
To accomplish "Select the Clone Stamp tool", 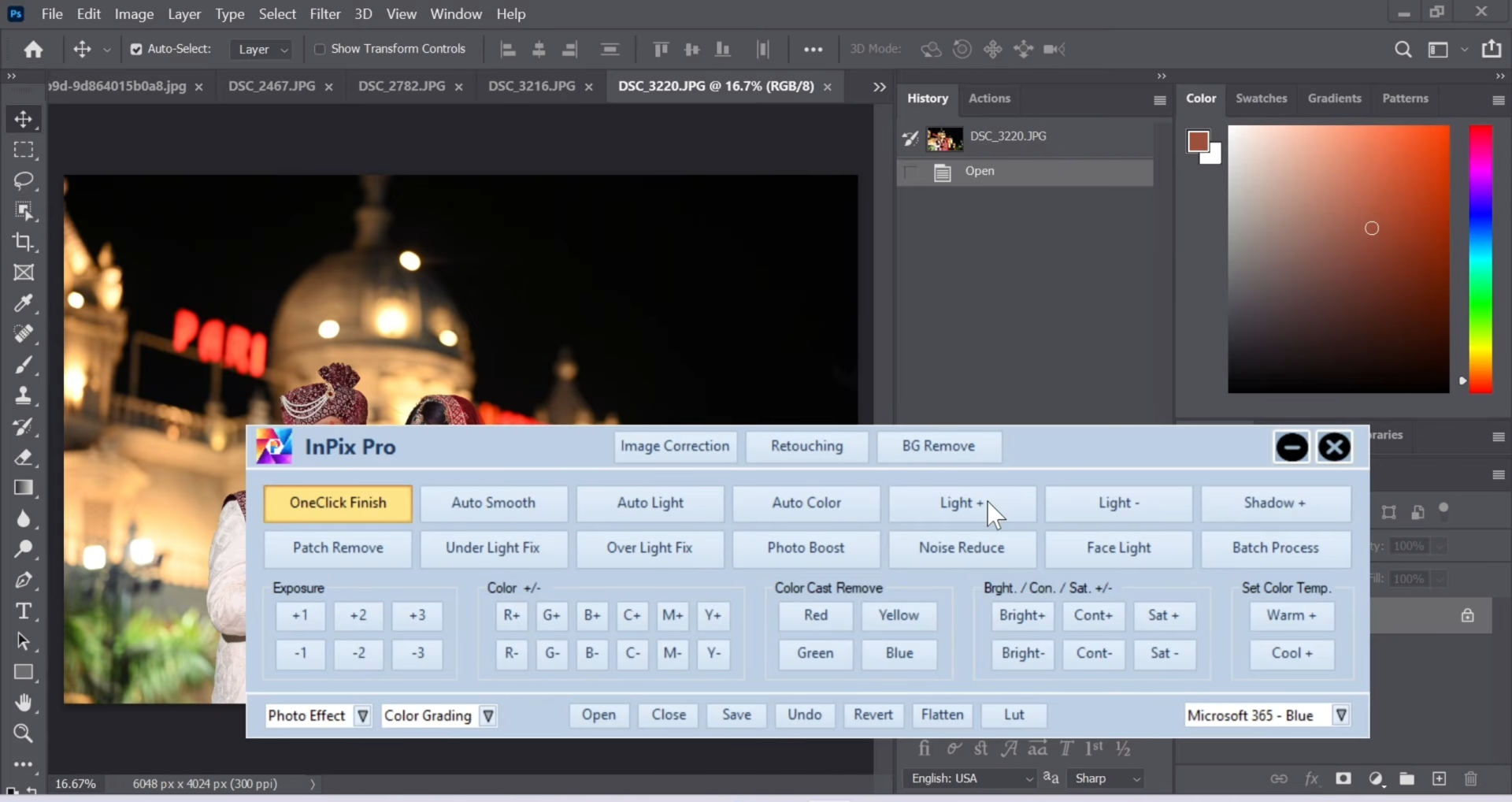I will click(24, 395).
